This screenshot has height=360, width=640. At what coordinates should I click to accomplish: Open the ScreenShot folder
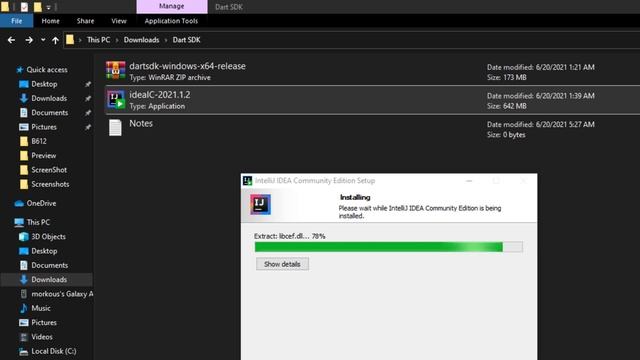click(49, 170)
